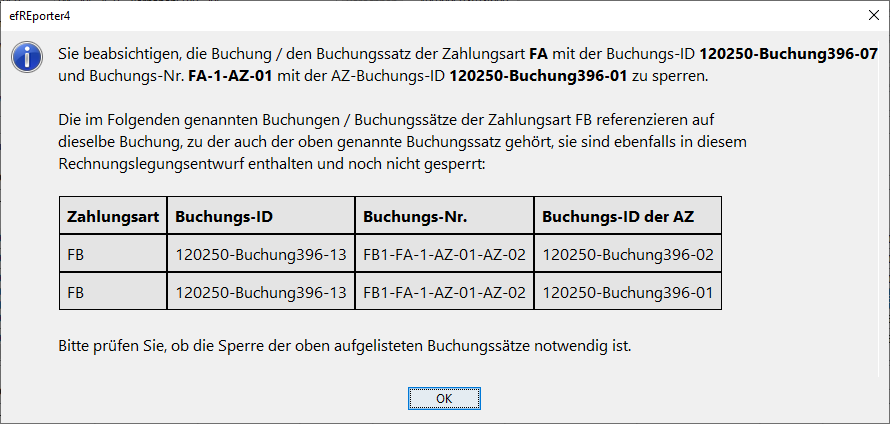Screen dimensions: 890x424
Task: Click the bold Buchungs-ID 120250-Buchung396-07 text
Action: pyautogui.click(x=788, y=51)
